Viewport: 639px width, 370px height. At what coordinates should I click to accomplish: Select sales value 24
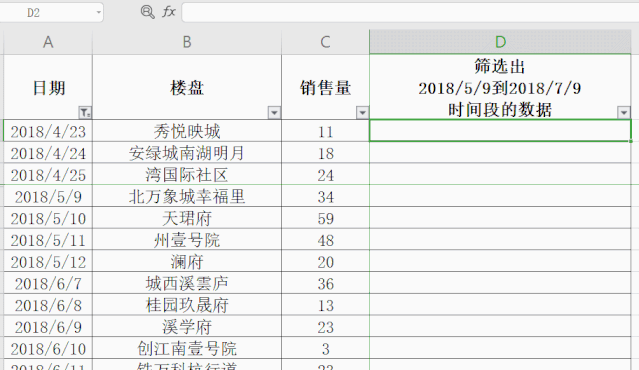pos(325,174)
